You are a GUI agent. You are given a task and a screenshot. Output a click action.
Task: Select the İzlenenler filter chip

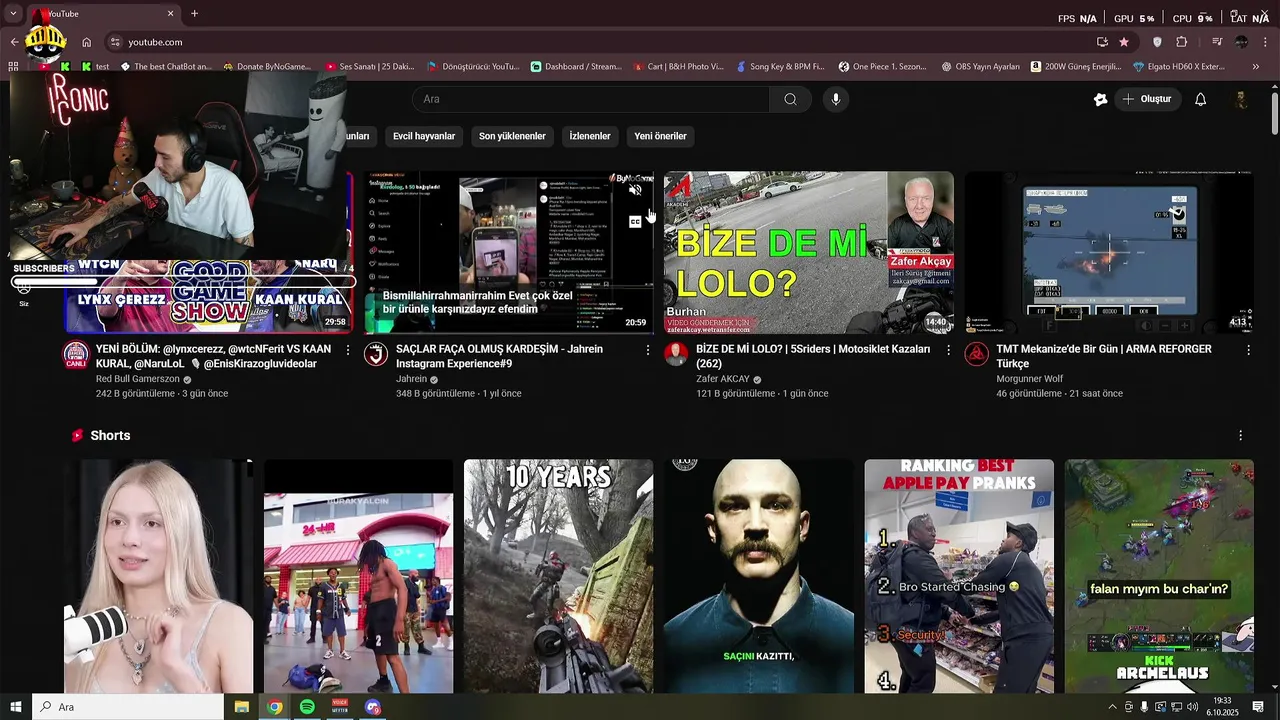coord(590,136)
